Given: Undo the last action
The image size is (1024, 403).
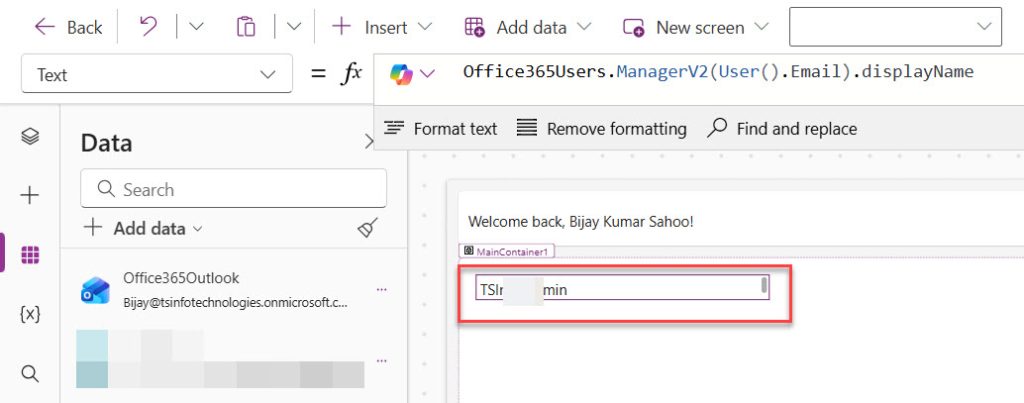Looking at the screenshot, I should 148,27.
